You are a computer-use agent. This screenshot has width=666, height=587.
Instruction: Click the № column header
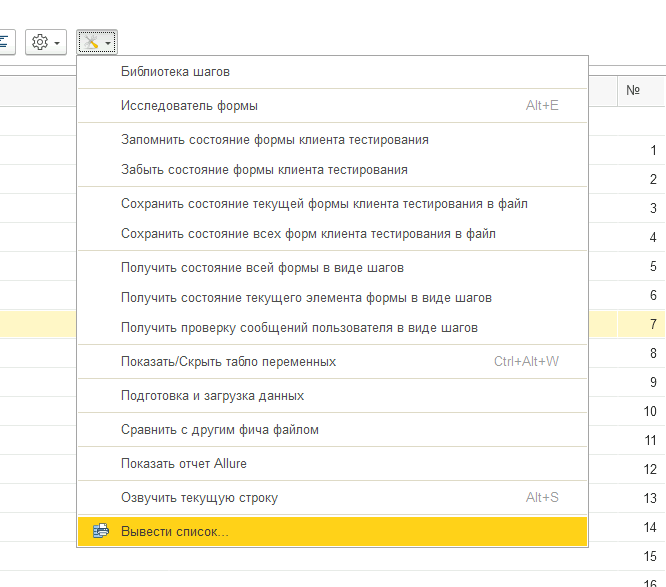pyautogui.click(x=641, y=90)
